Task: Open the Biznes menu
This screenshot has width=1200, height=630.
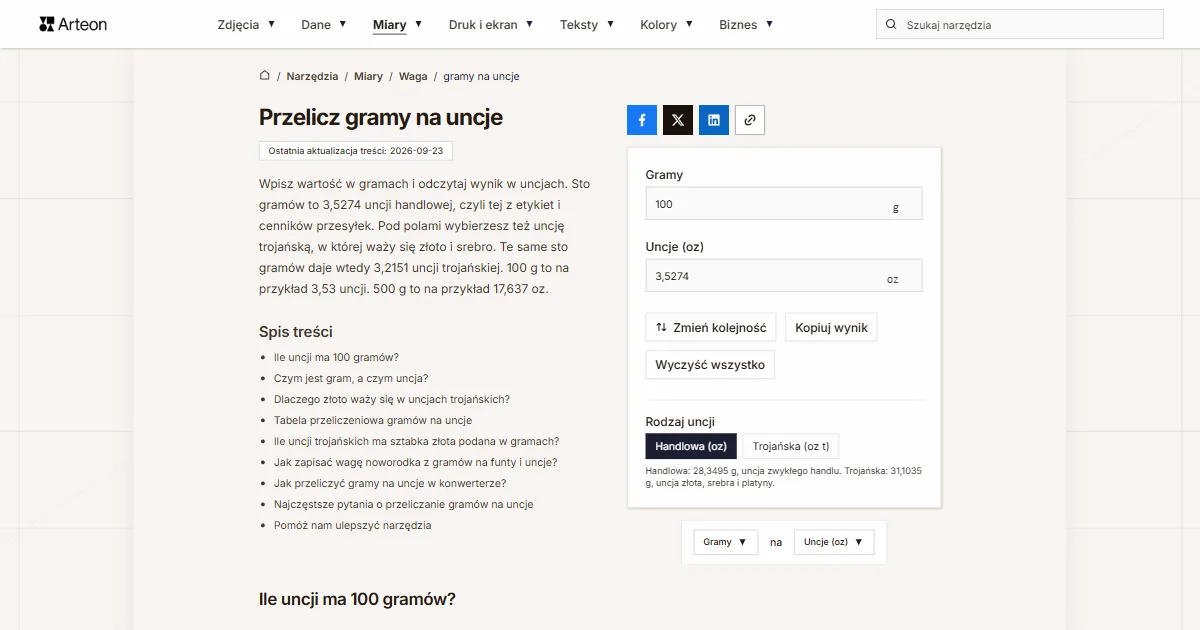Action: [746, 24]
